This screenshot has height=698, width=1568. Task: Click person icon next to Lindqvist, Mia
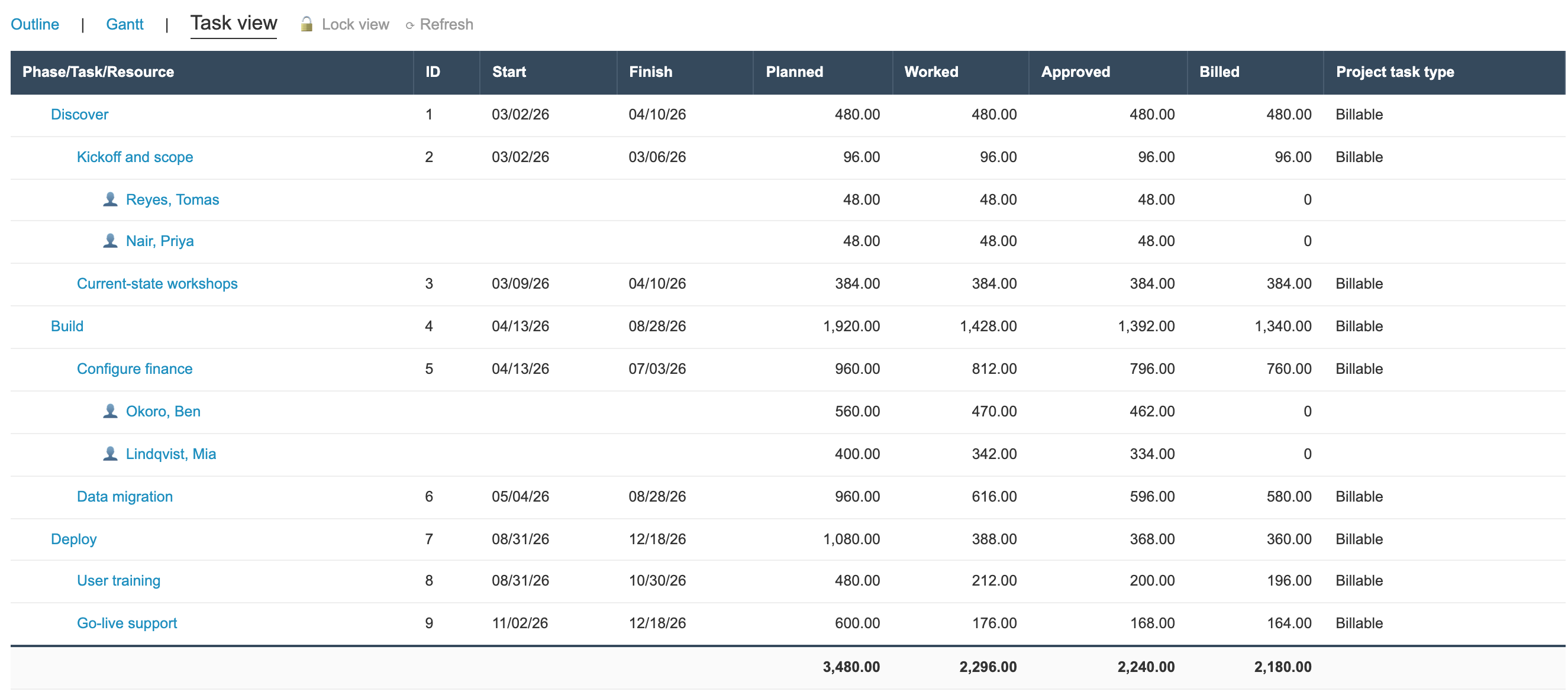(x=110, y=453)
